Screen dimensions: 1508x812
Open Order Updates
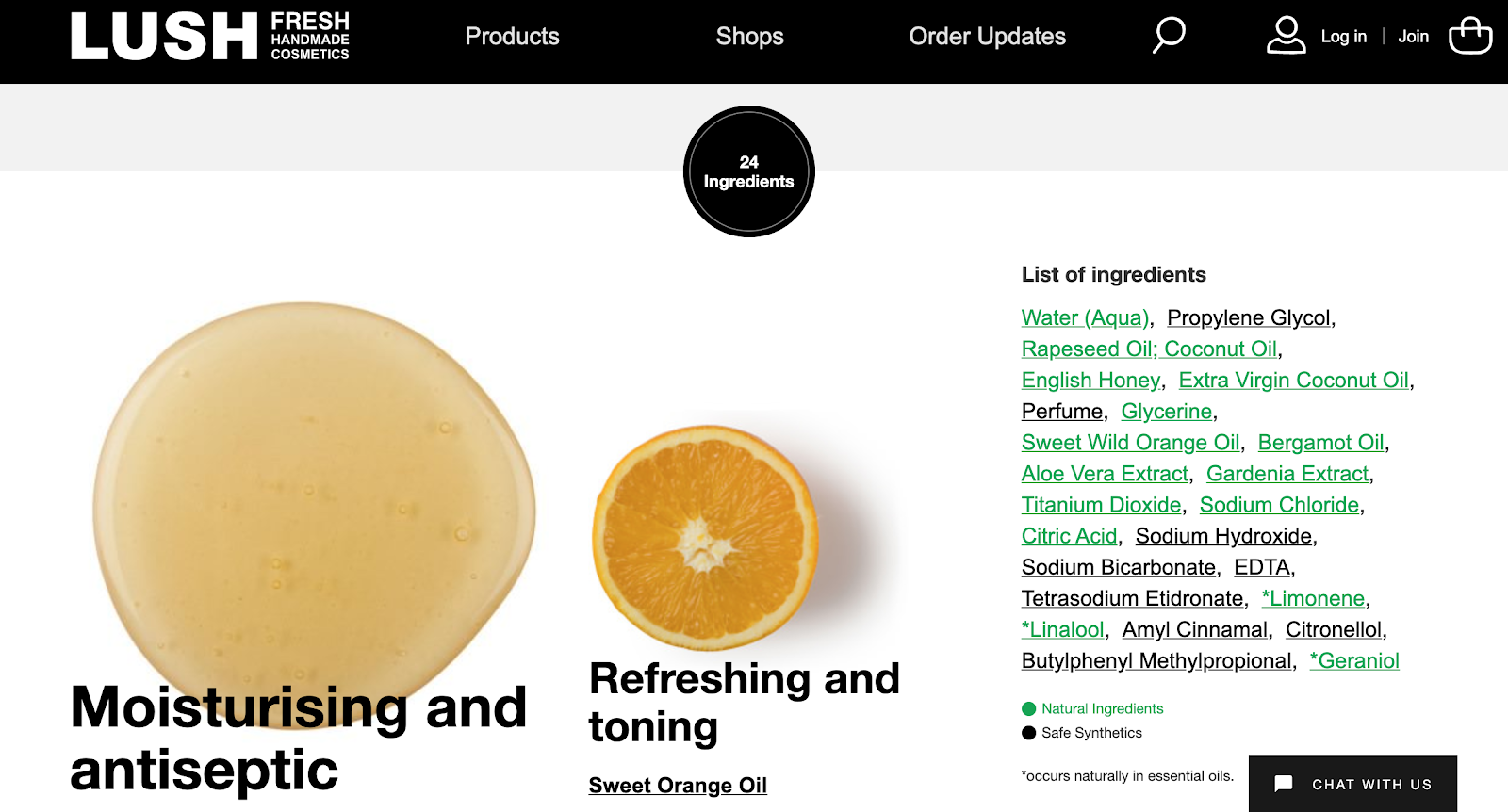click(x=986, y=38)
